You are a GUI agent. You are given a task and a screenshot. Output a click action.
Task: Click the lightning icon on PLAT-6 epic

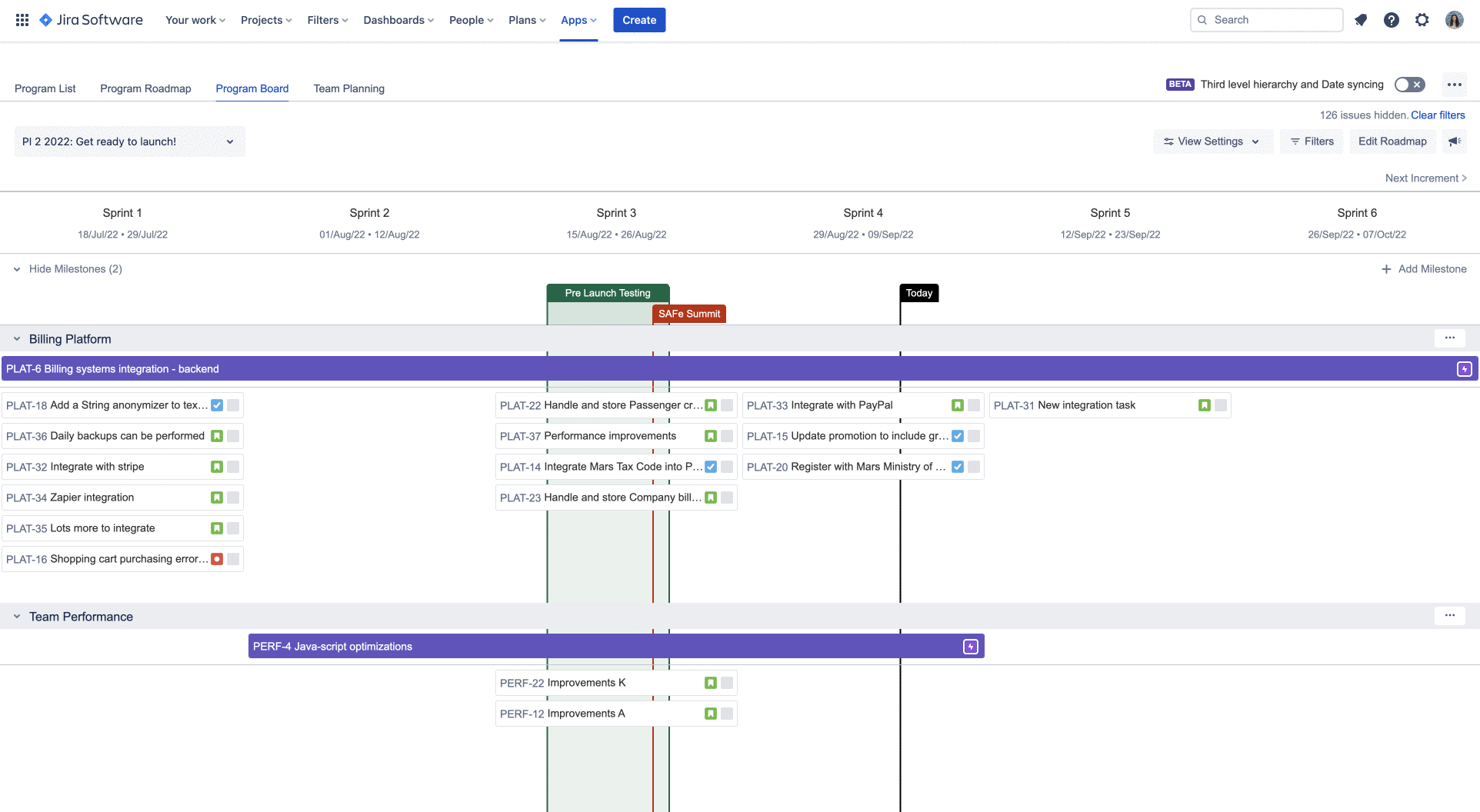click(x=1465, y=369)
